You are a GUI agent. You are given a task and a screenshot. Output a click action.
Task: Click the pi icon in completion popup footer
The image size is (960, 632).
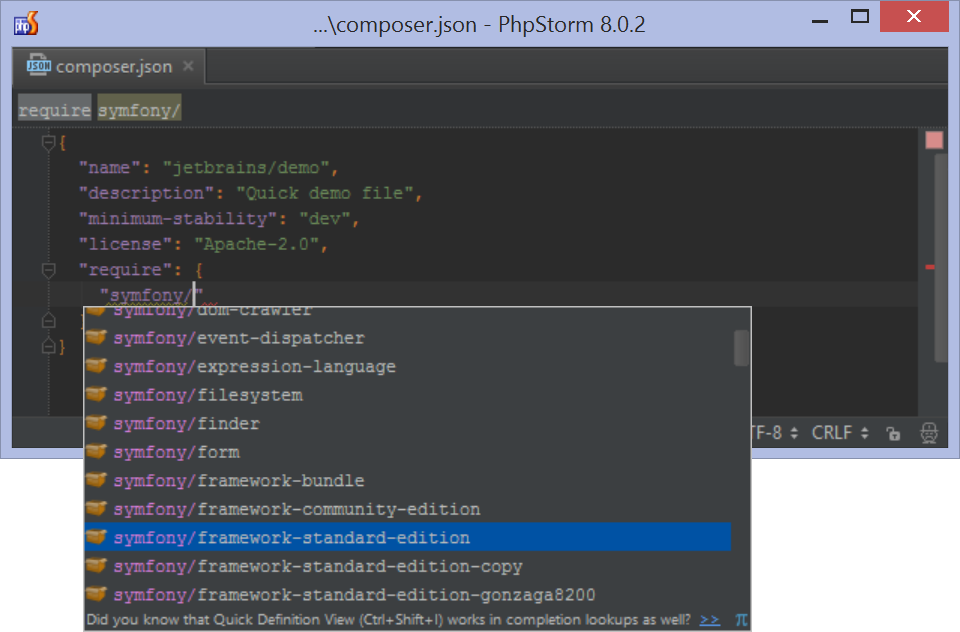point(741,620)
